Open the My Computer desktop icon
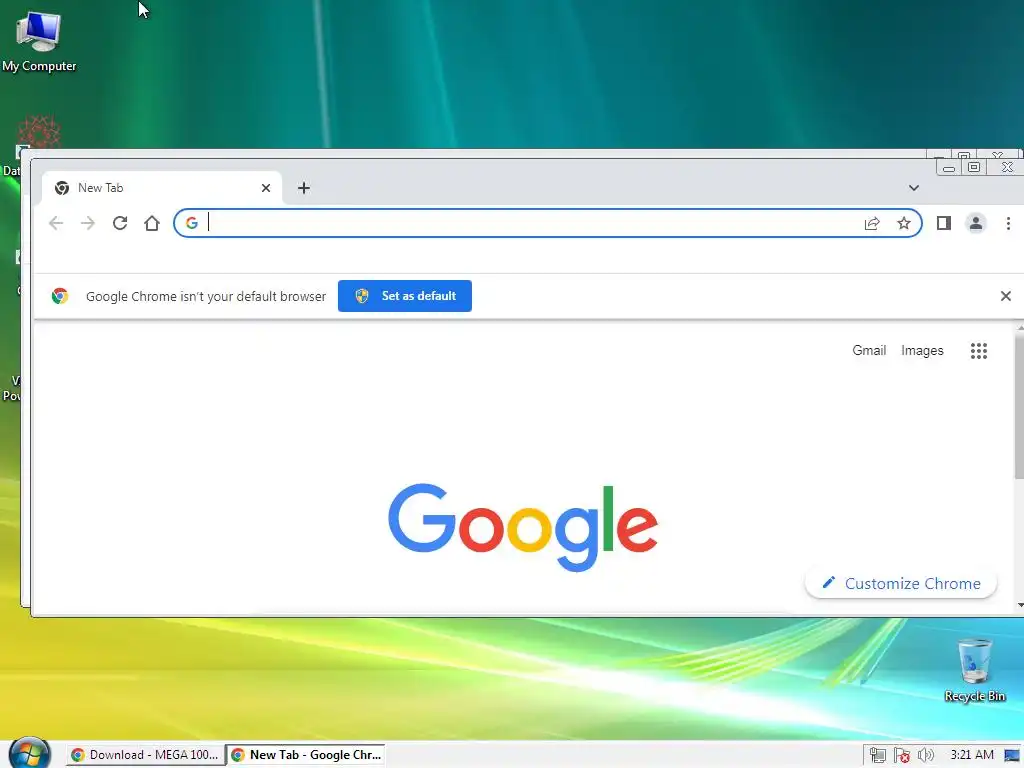1024x768 pixels. pyautogui.click(x=39, y=42)
